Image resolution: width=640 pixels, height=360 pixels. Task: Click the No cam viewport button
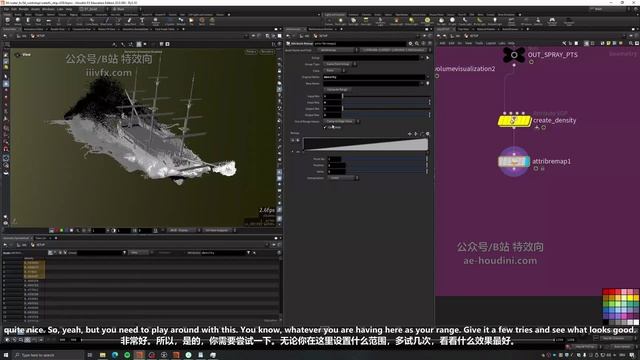267,52
